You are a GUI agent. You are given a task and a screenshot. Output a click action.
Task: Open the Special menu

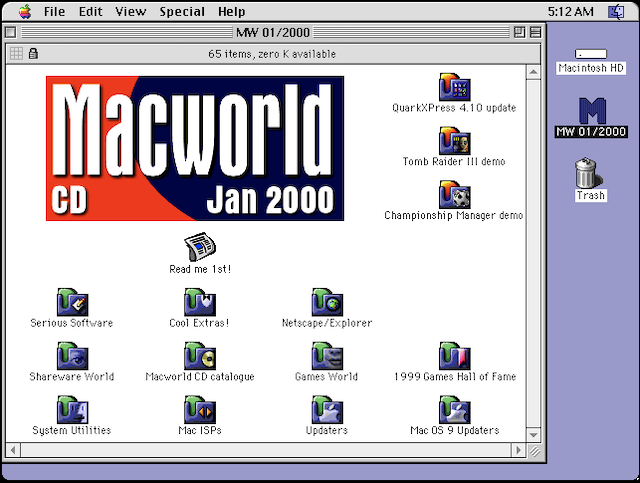[x=182, y=11]
